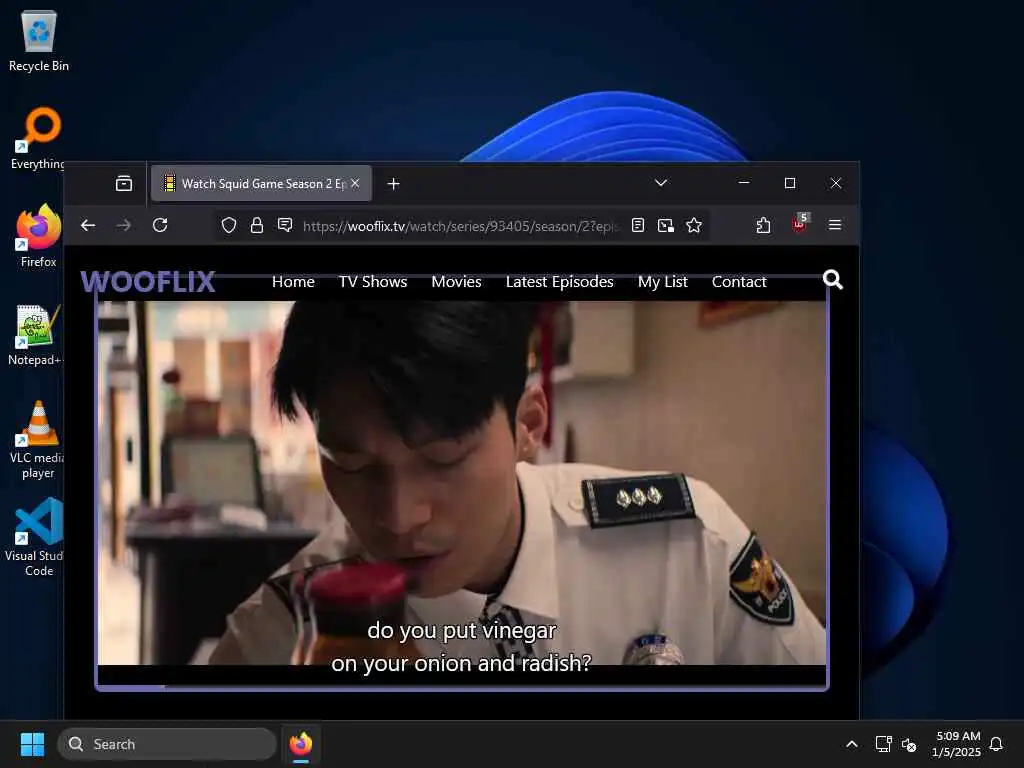Bookmark this page with the star icon
Viewport: 1024px width, 768px height.
tap(694, 225)
